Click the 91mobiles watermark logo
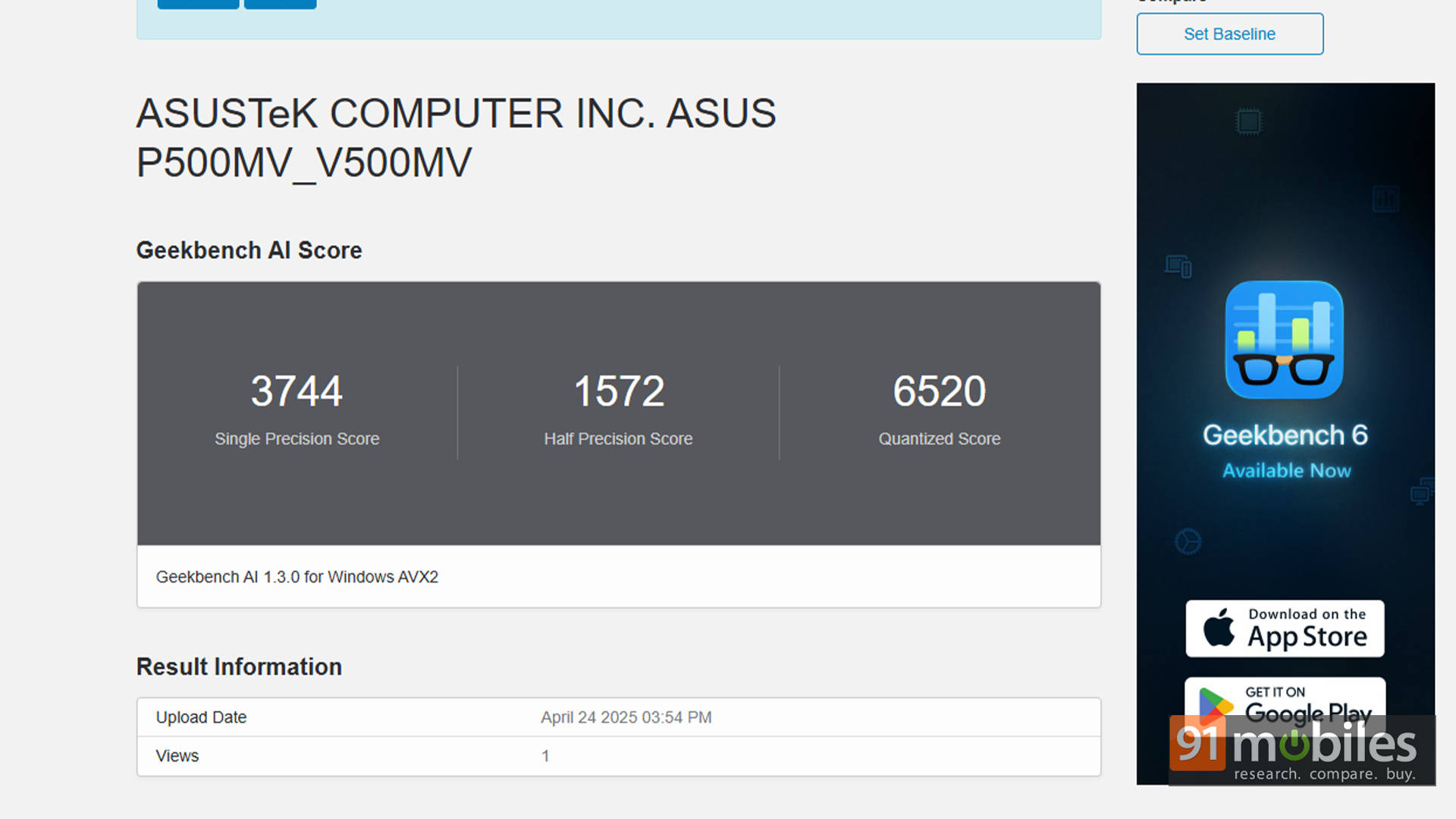Viewport: 1456px width, 819px height. click(x=1301, y=750)
